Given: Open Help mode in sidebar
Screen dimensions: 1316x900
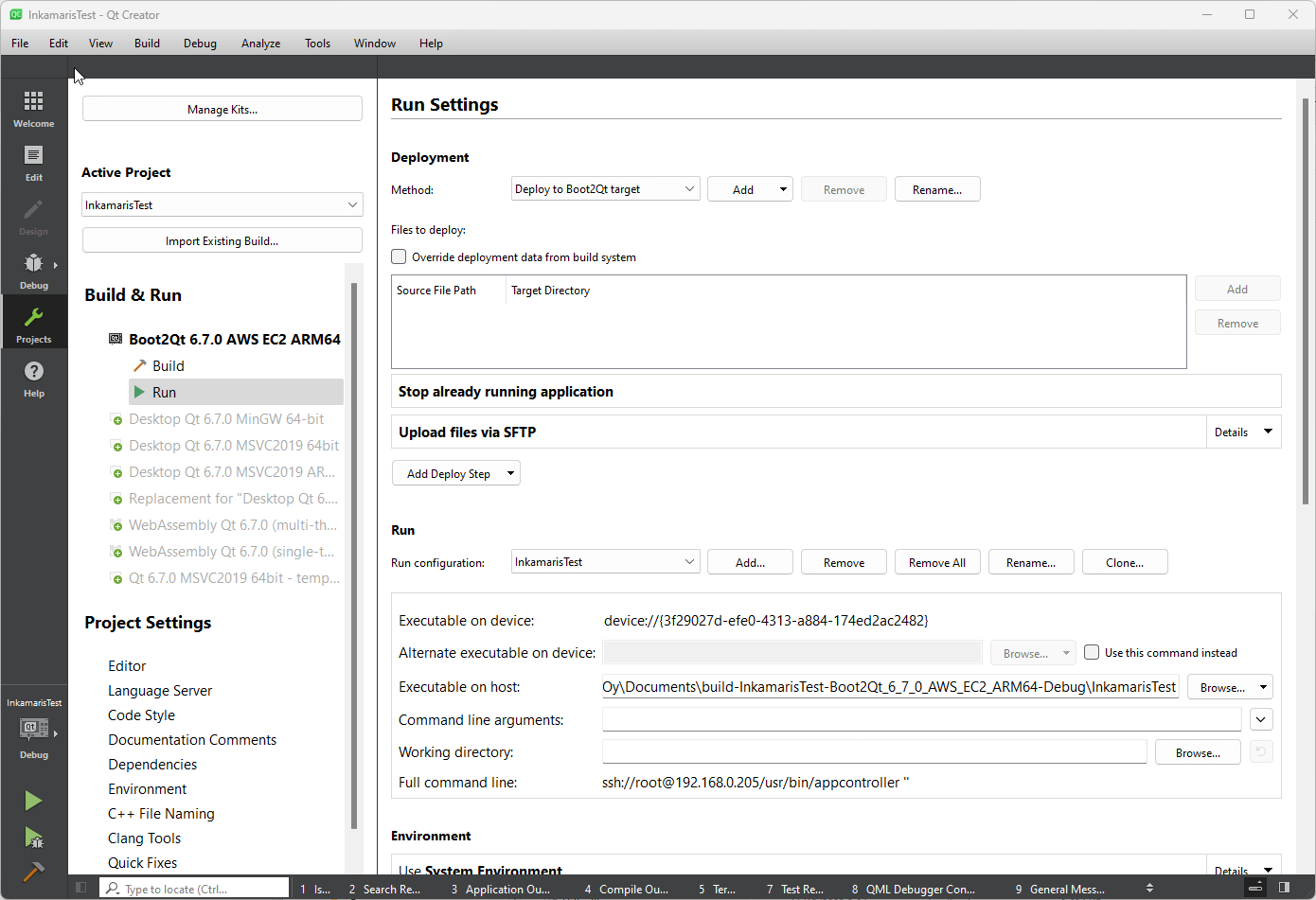Looking at the screenshot, I should pyautogui.click(x=33, y=378).
